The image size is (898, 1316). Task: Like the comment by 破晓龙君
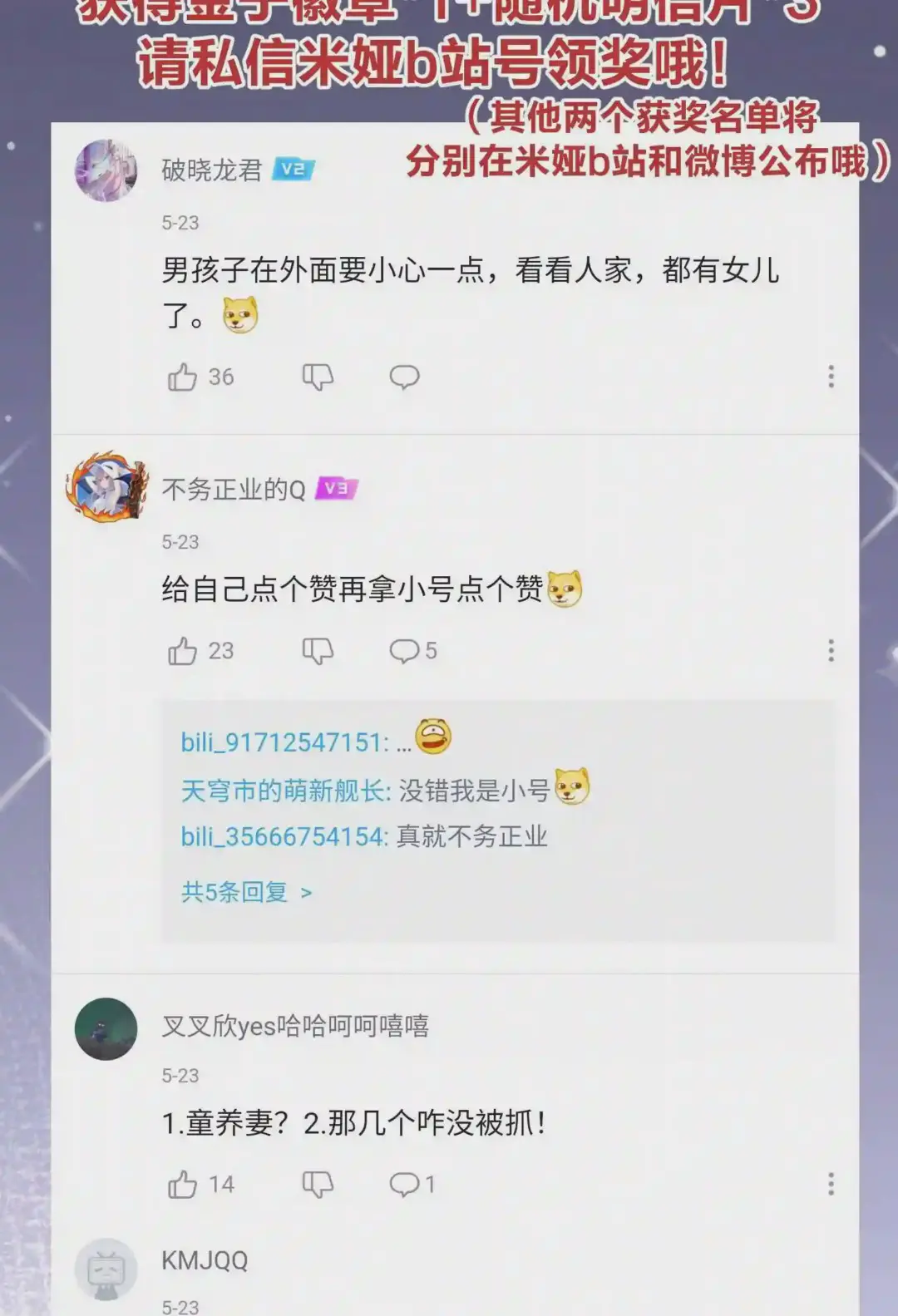point(182,377)
